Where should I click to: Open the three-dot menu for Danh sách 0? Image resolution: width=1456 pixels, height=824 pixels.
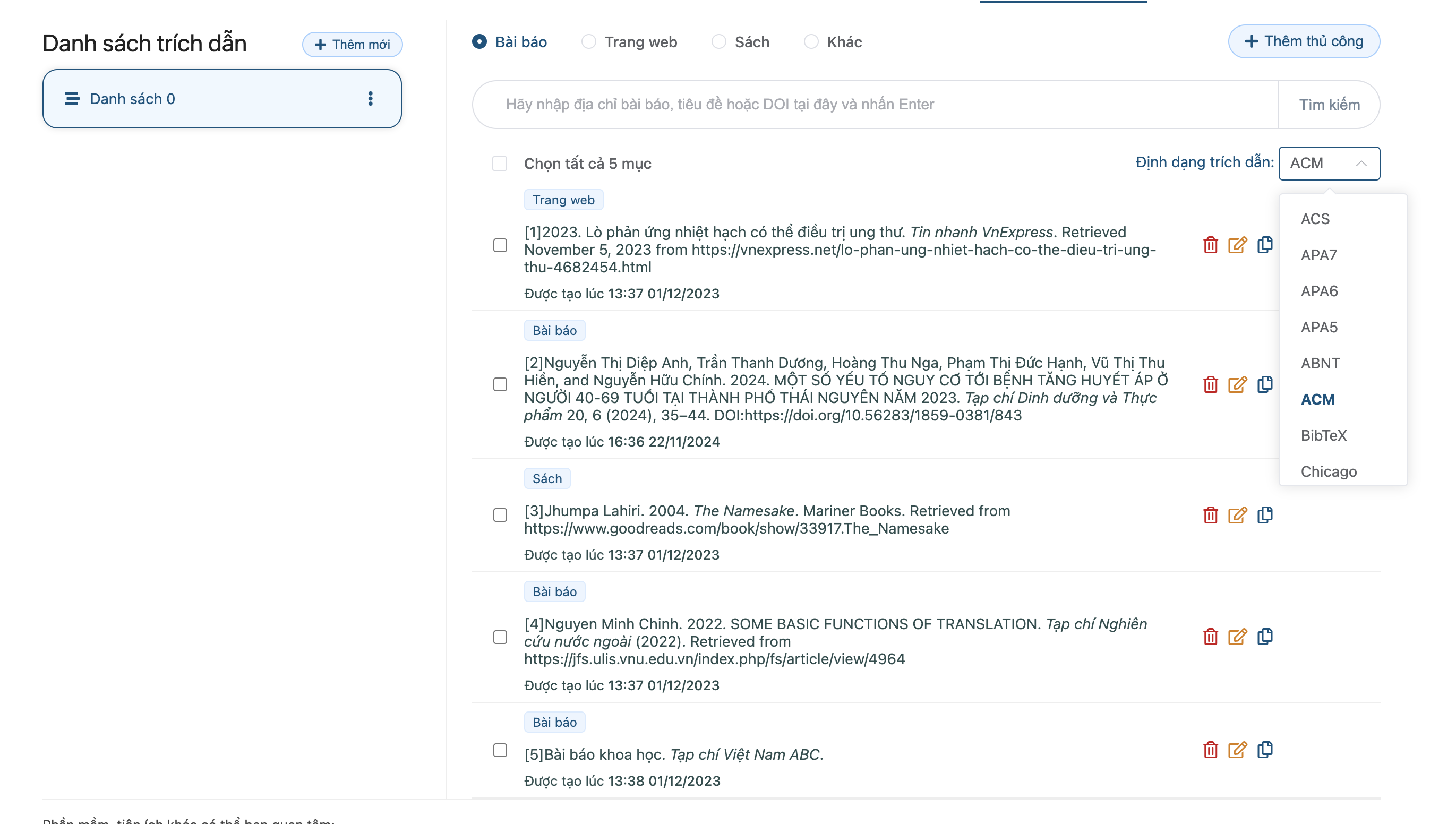pyautogui.click(x=370, y=98)
